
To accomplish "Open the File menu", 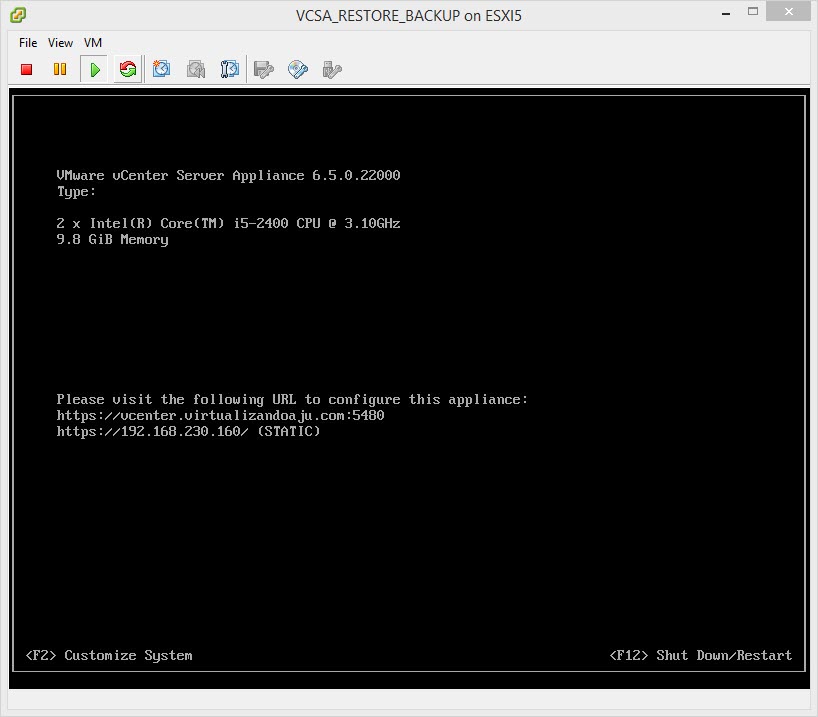I will pos(28,43).
